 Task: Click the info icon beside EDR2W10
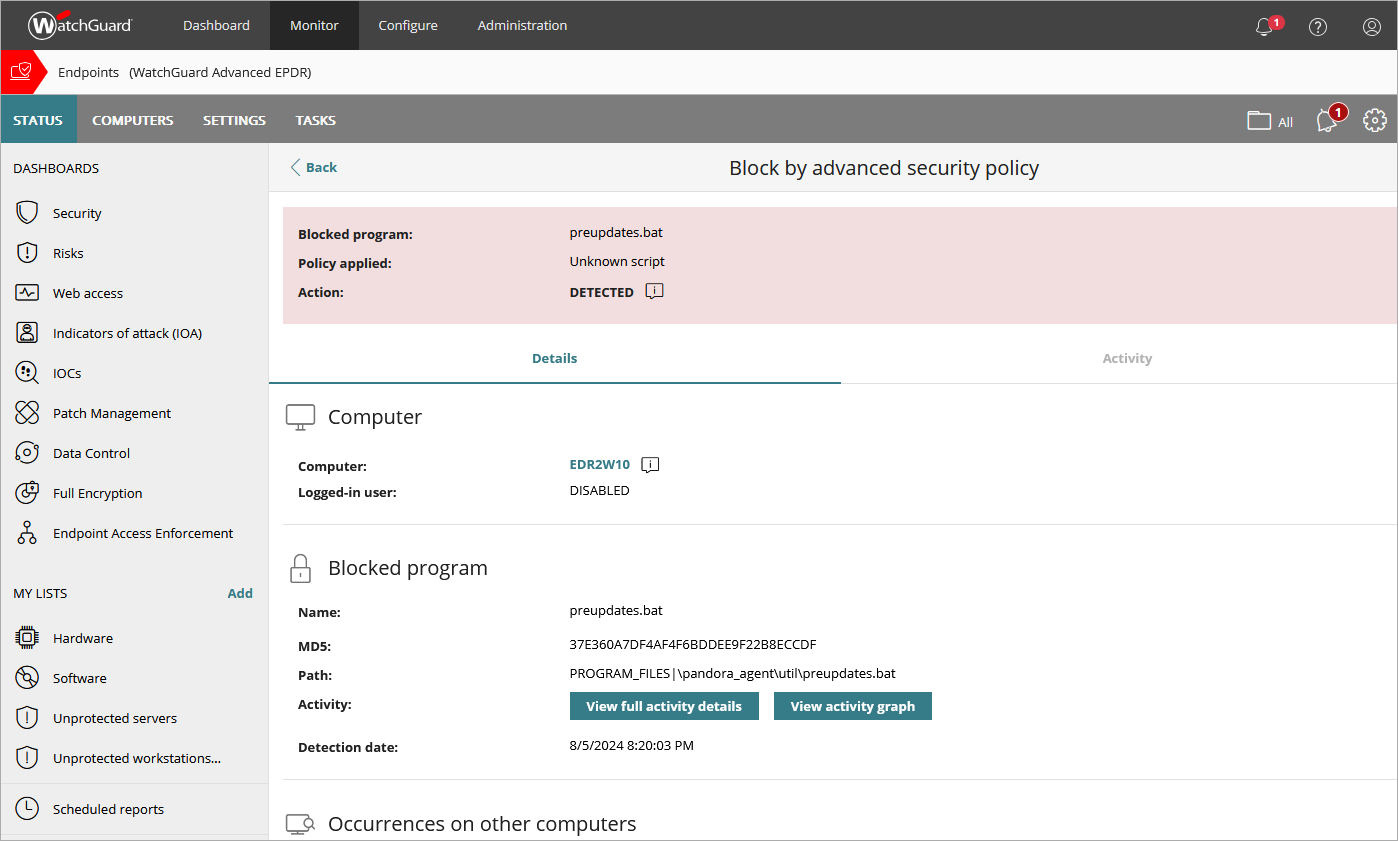click(x=650, y=465)
